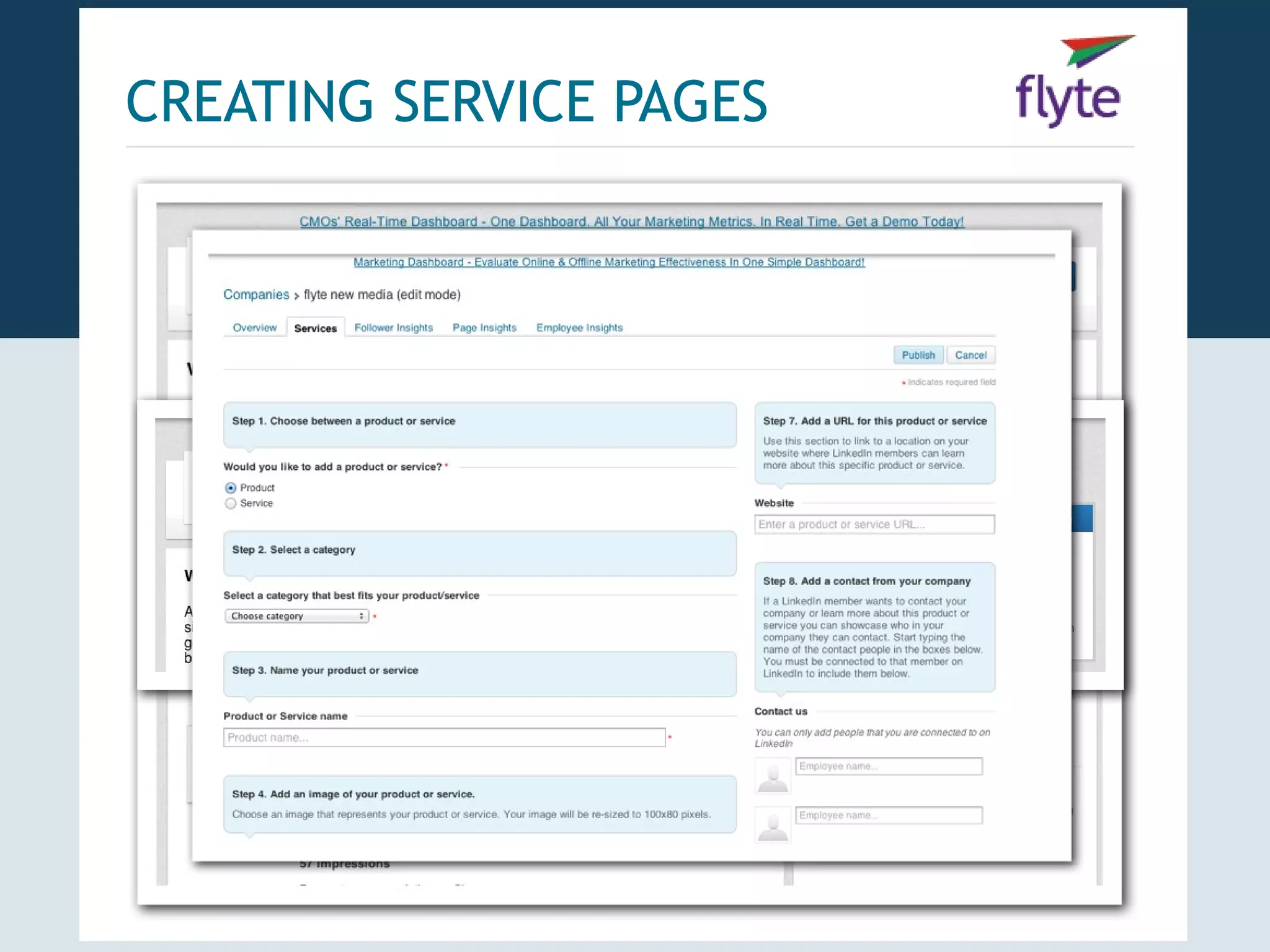Select the Product radio button
Screen dimensions: 1270x952
tap(231, 488)
